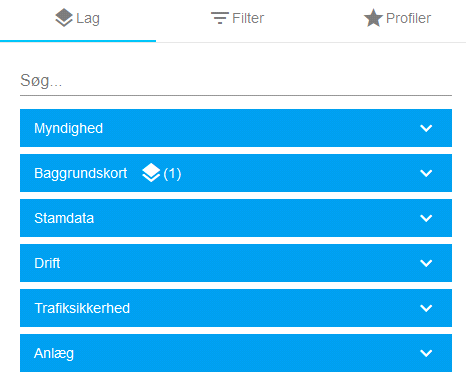Click active layers icon on Baggrundskort row
The width and height of the screenshot is (466, 392).
coord(151,173)
